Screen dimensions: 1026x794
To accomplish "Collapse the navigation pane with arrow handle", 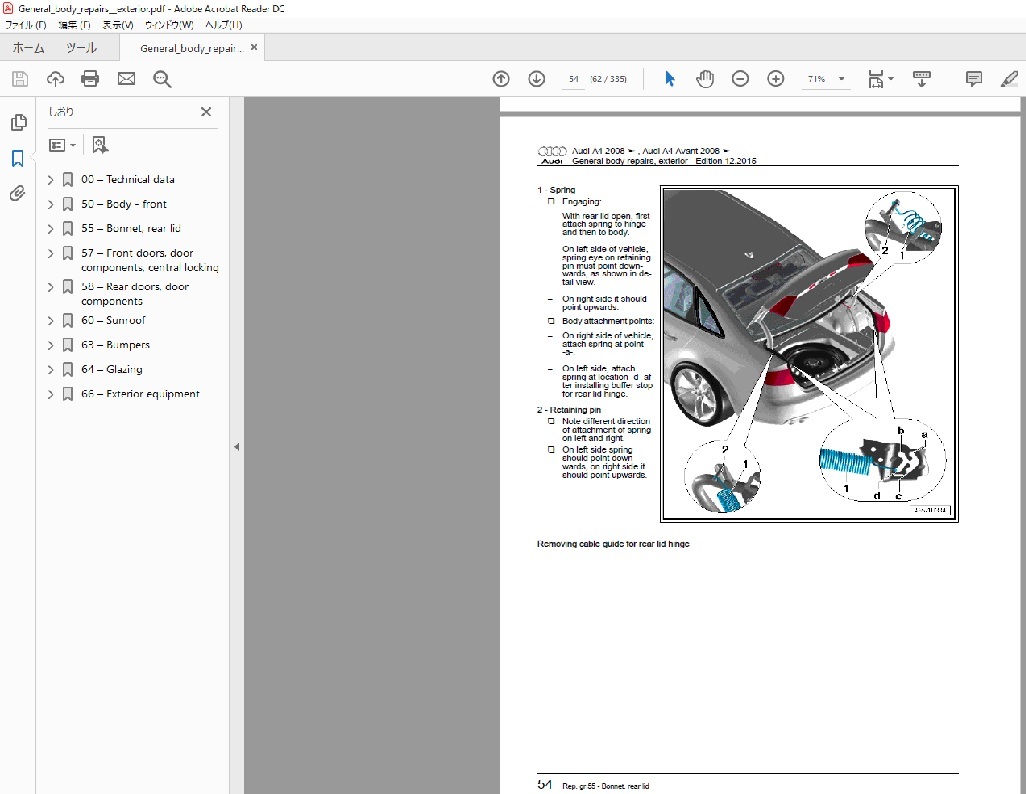I will tap(236, 447).
